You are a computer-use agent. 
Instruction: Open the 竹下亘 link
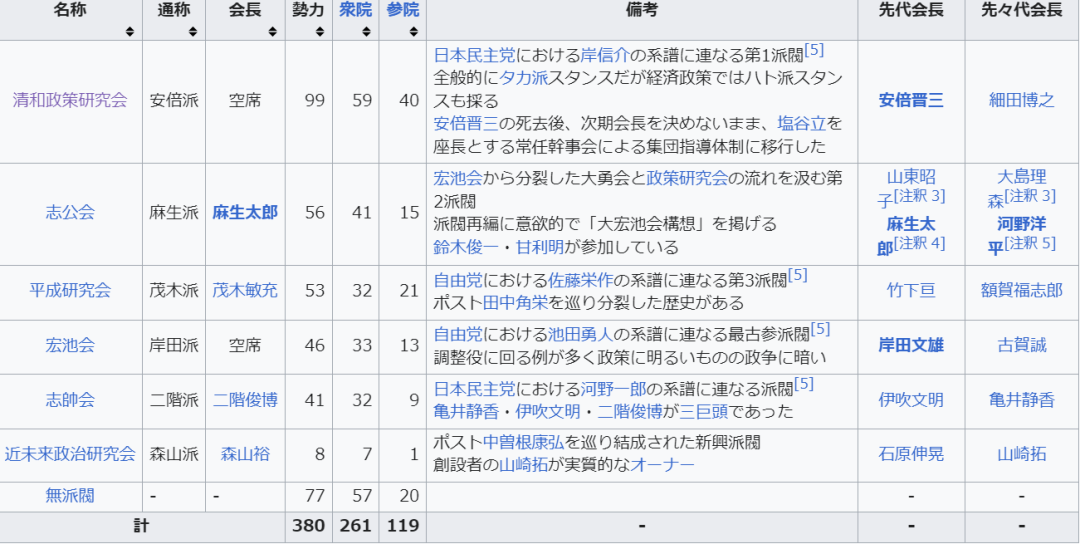click(911, 291)
